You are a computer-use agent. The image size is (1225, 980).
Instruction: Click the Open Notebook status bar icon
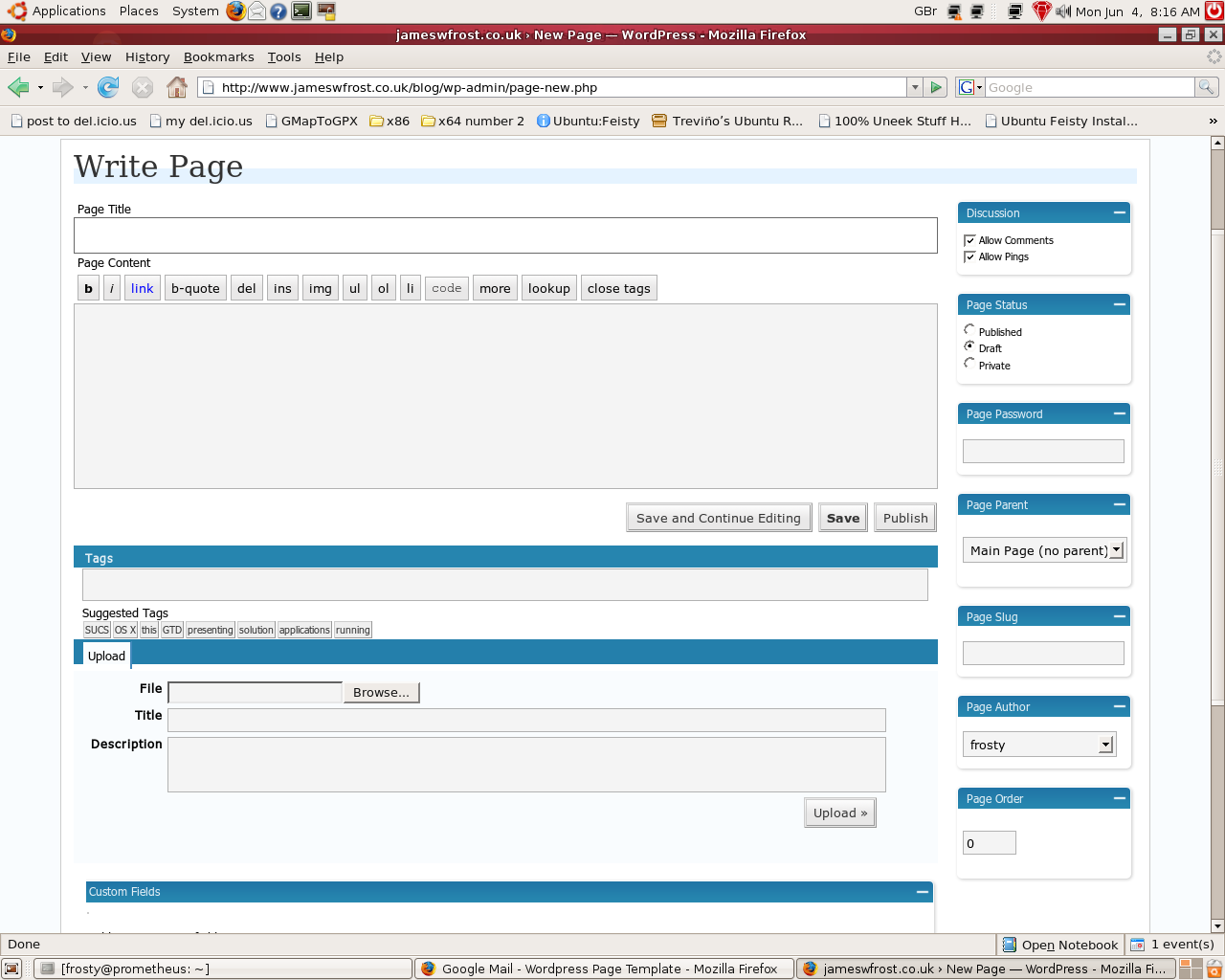coord(1009,945)
